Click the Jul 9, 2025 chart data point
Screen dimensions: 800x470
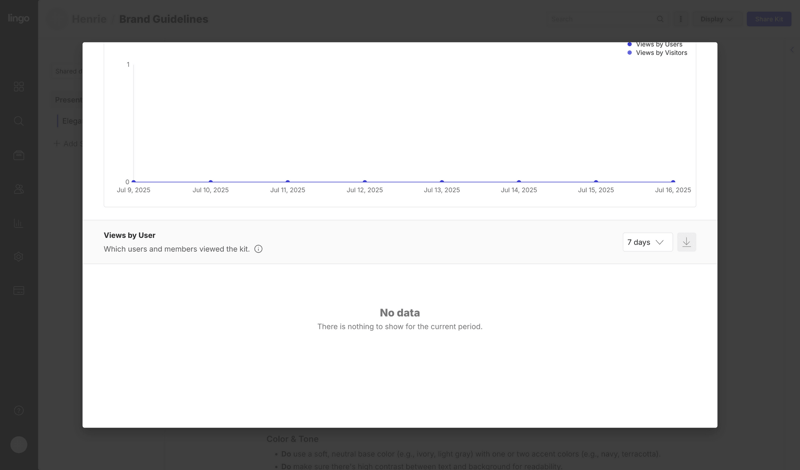134,182
